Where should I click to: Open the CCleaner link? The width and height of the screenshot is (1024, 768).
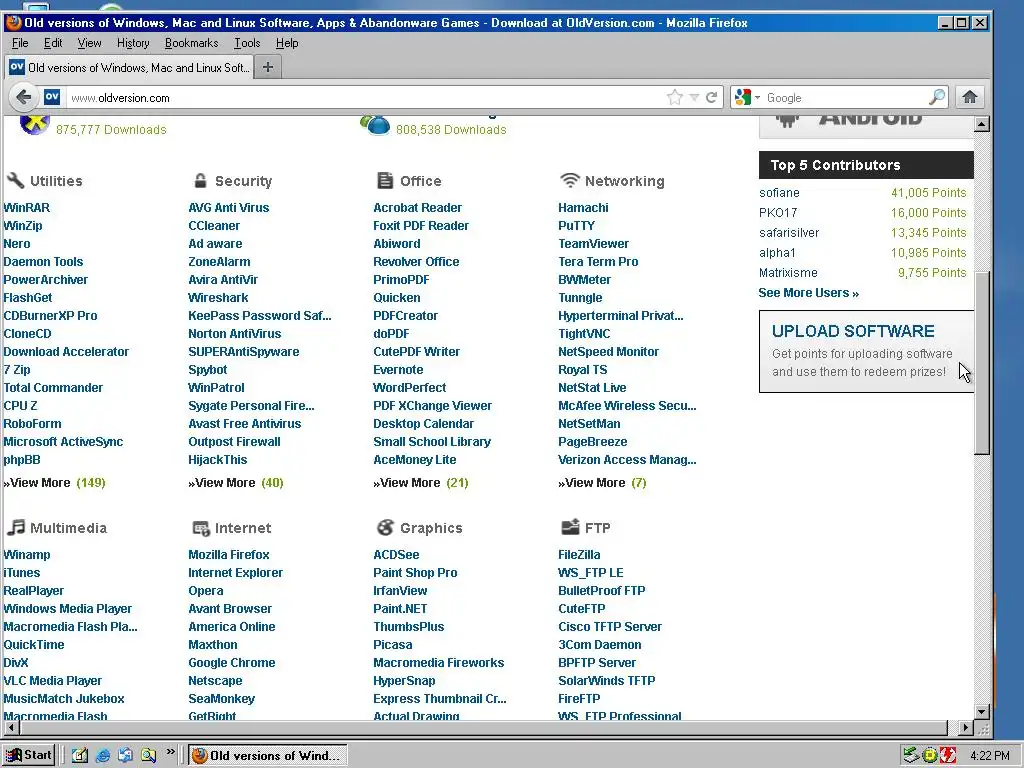click(214, 225)
